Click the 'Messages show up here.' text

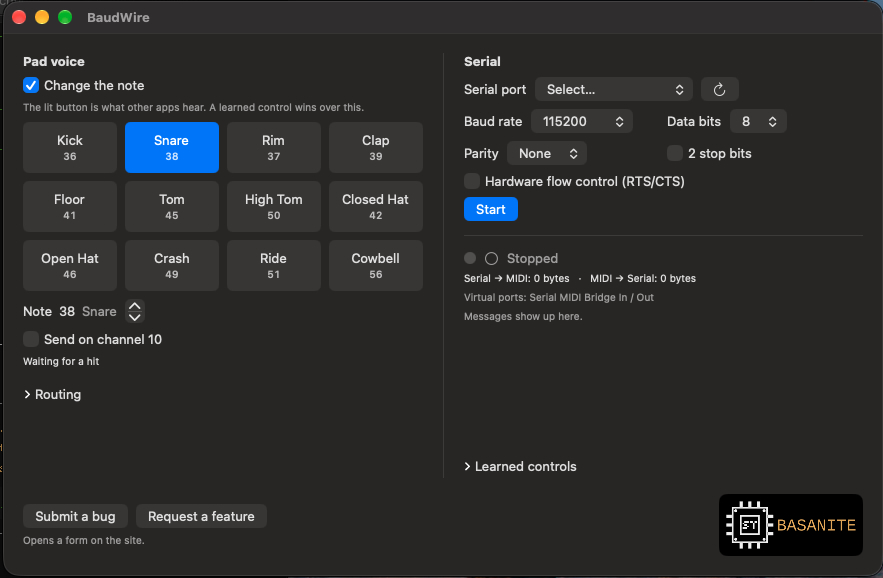(x=523, y=317)
